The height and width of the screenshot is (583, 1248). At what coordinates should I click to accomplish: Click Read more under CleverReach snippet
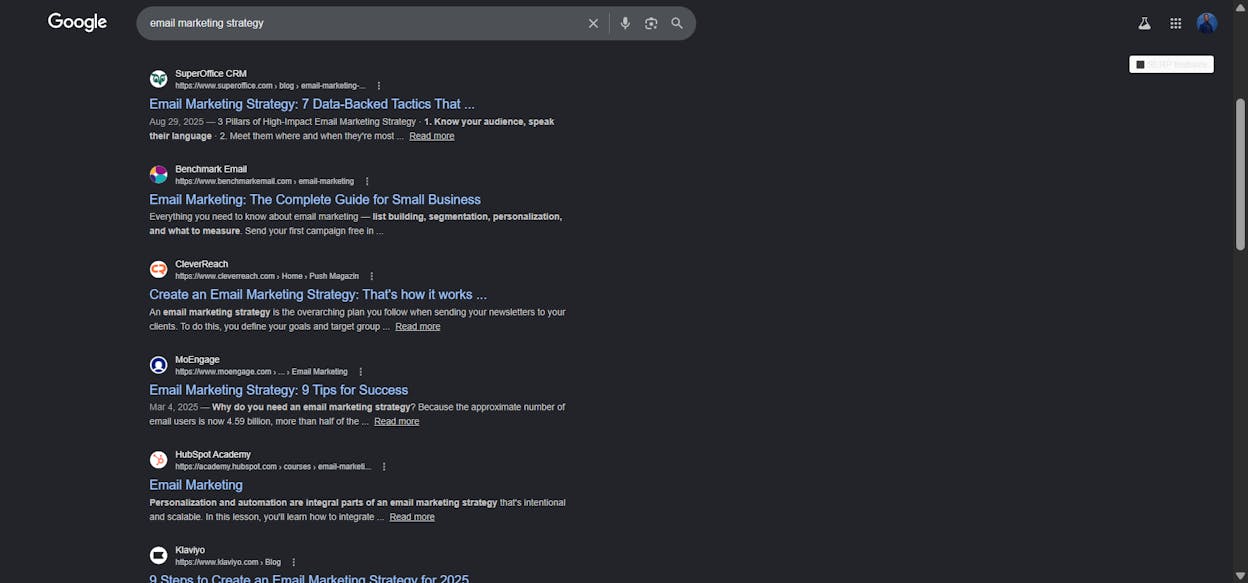[x=418, y=327]
